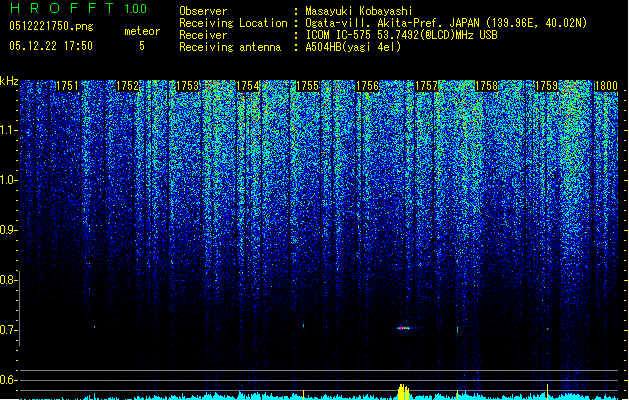Click the Ogata-vill. Akita-Pref. JAPAN location text

coord(446,23)
